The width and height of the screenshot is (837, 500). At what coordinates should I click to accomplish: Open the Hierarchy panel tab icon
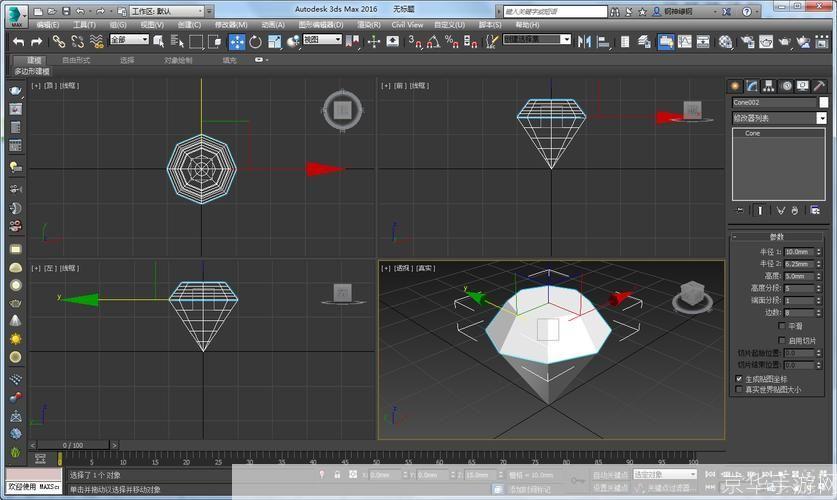coord(769,86)
